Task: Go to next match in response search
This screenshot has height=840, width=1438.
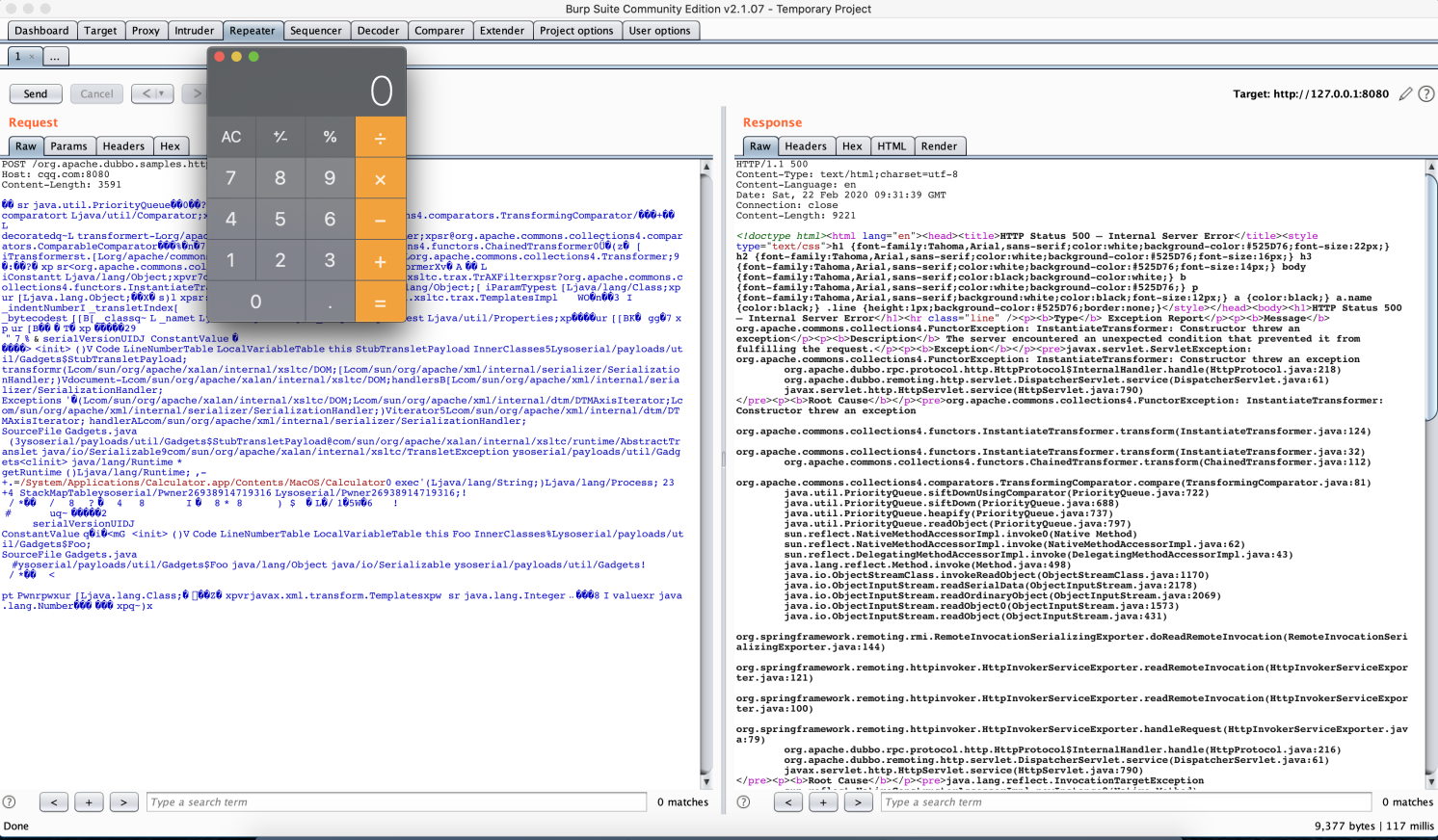Action: click(858, 801)
